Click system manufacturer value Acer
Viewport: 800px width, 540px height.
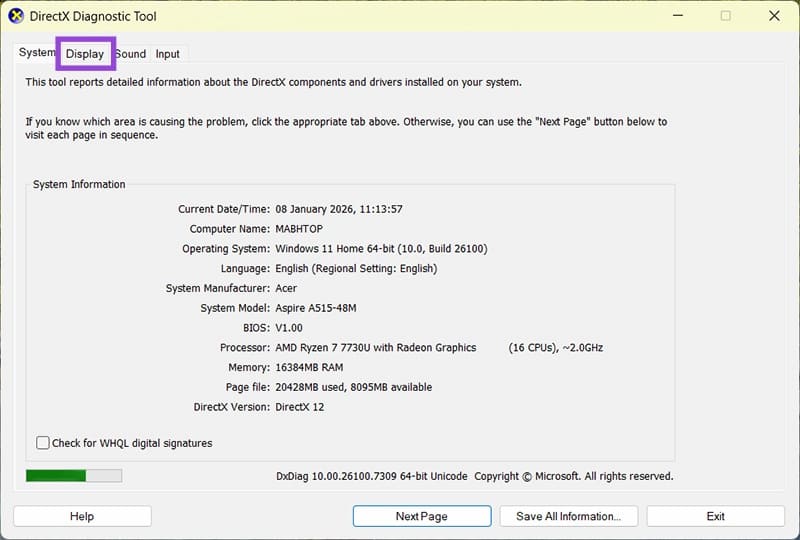point(286,288)
